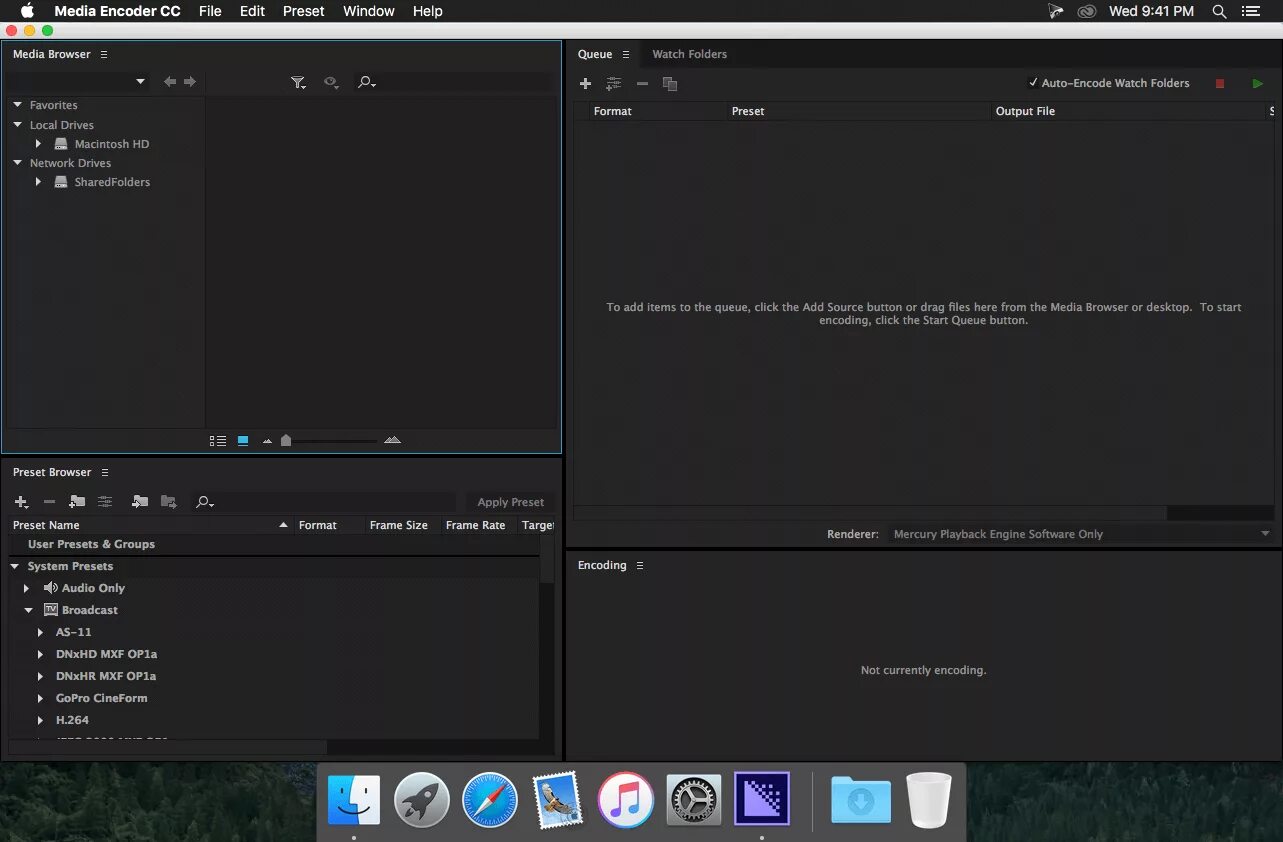
Task: Click the Remove minus icon in Queue toolbar
Action: [642, 84]
